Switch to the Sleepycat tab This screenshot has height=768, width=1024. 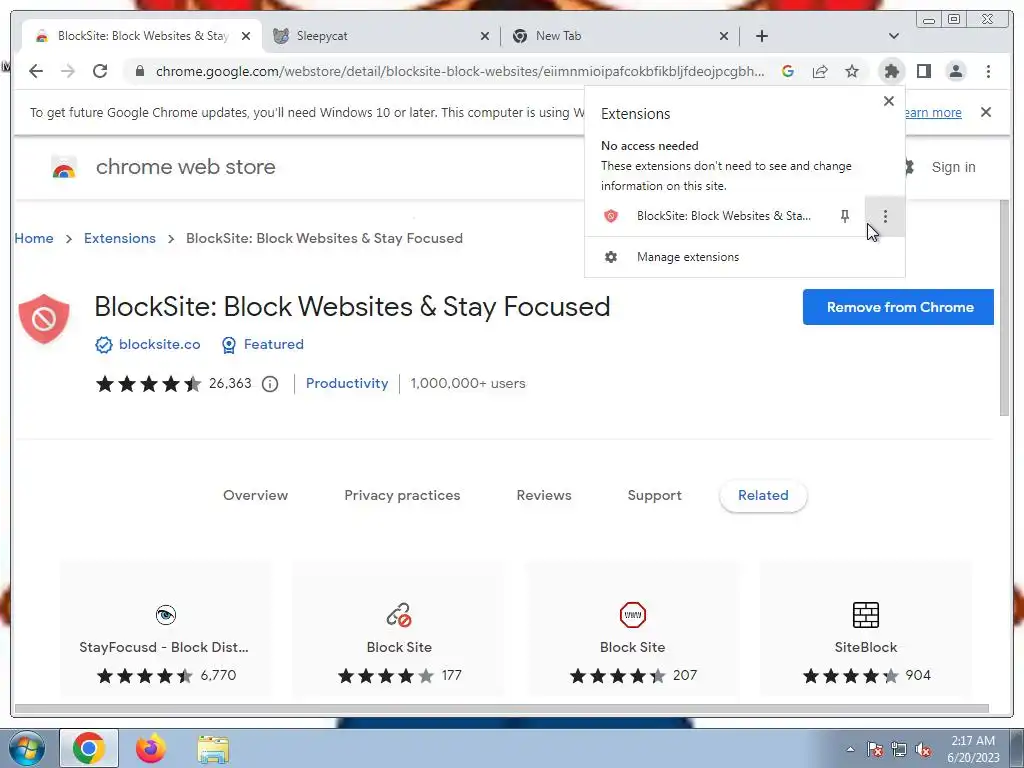[x=381, y=36]
